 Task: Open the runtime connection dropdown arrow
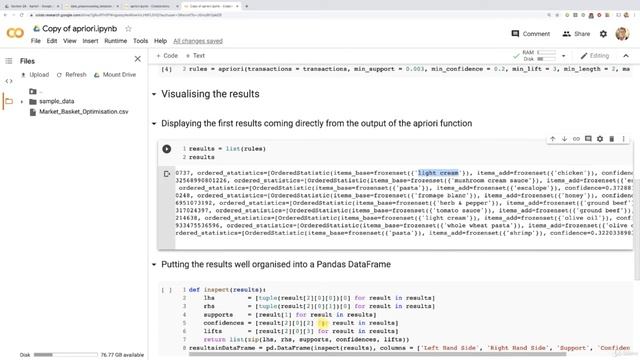[x=564, y=56]
